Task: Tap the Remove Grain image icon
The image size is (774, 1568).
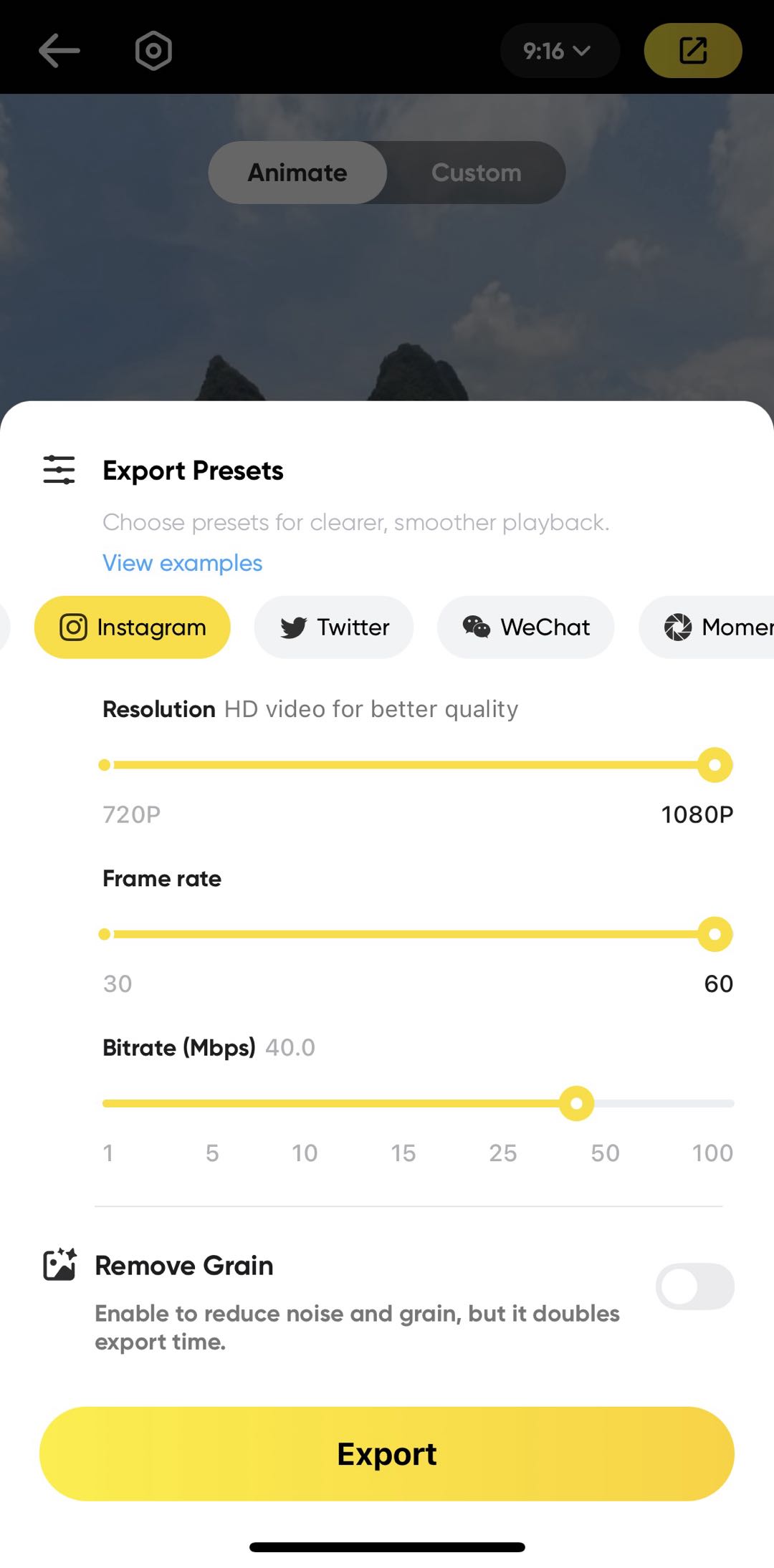Action: [x=59, y=1265]
